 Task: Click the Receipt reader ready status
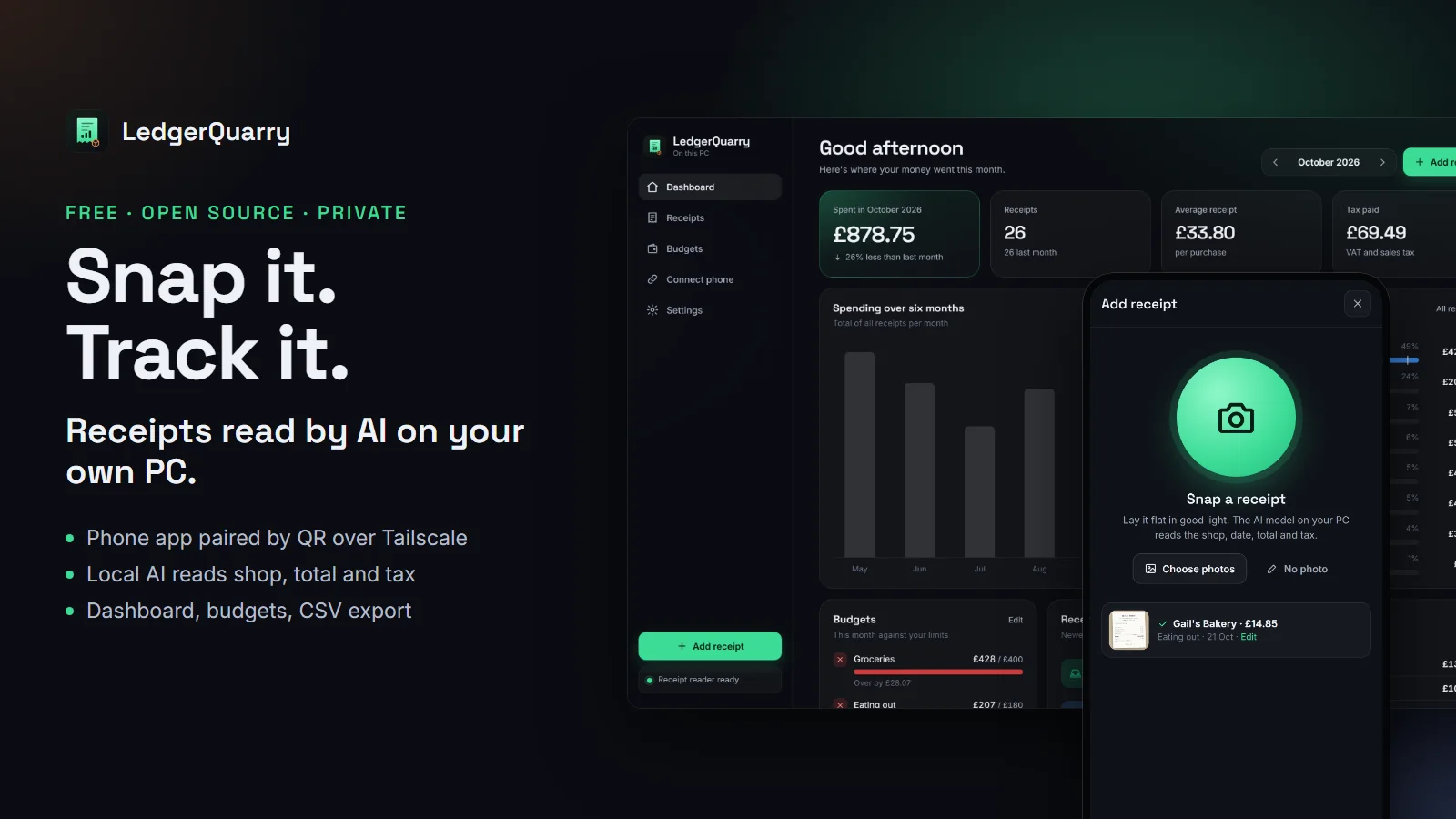point(710,680)
